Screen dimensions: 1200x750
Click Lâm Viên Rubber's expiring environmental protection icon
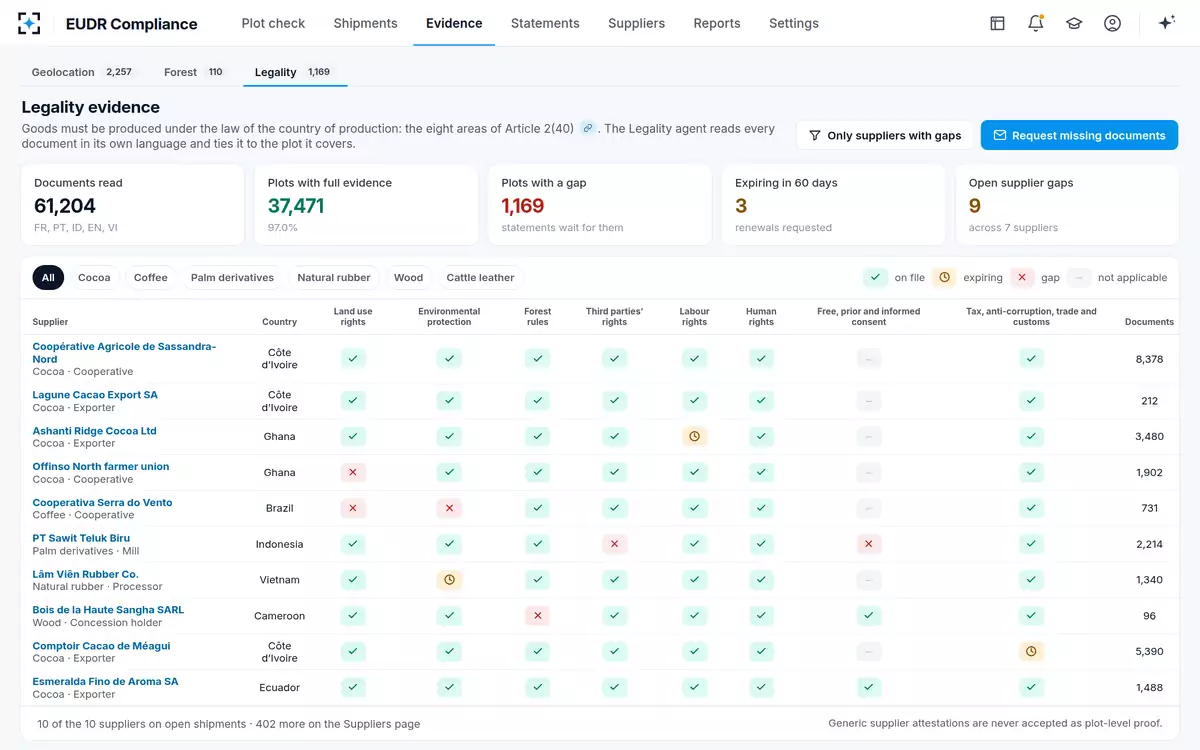pos(449,580)
